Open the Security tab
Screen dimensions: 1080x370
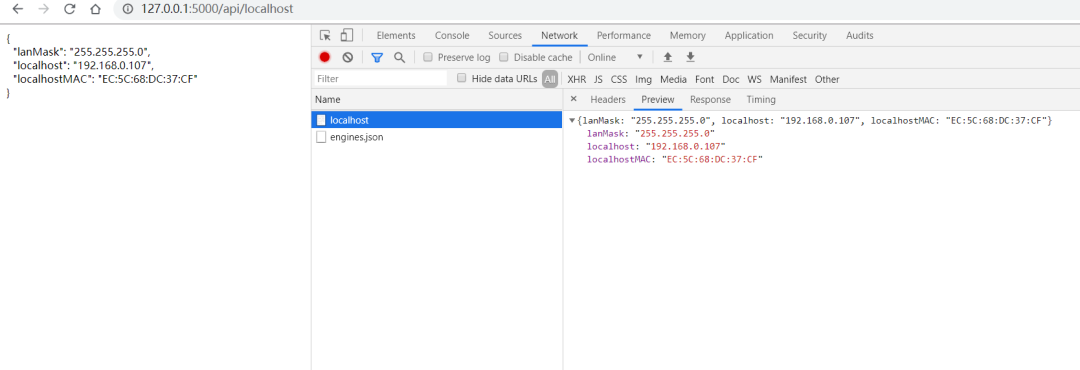(x=809, y=35)
